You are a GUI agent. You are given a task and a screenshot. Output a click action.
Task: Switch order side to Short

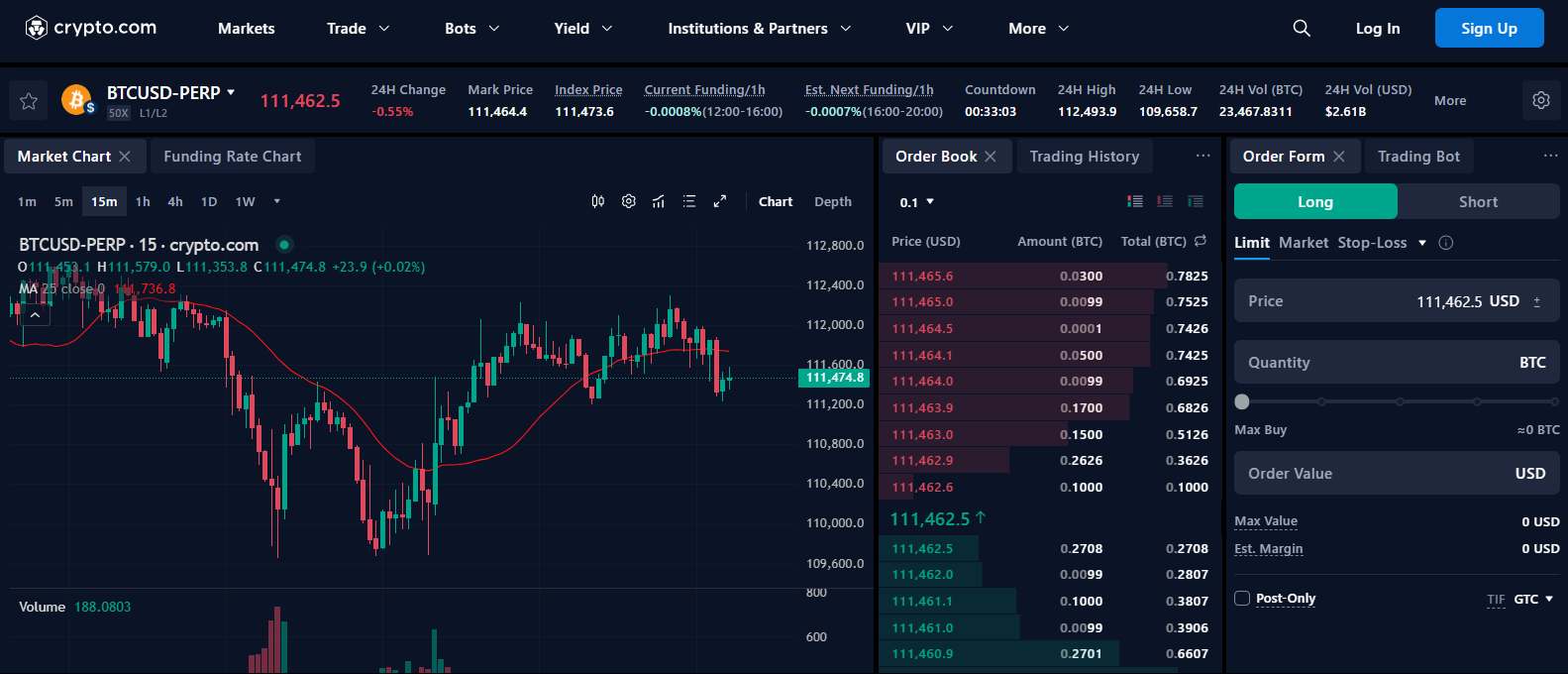coord(1478,201)
